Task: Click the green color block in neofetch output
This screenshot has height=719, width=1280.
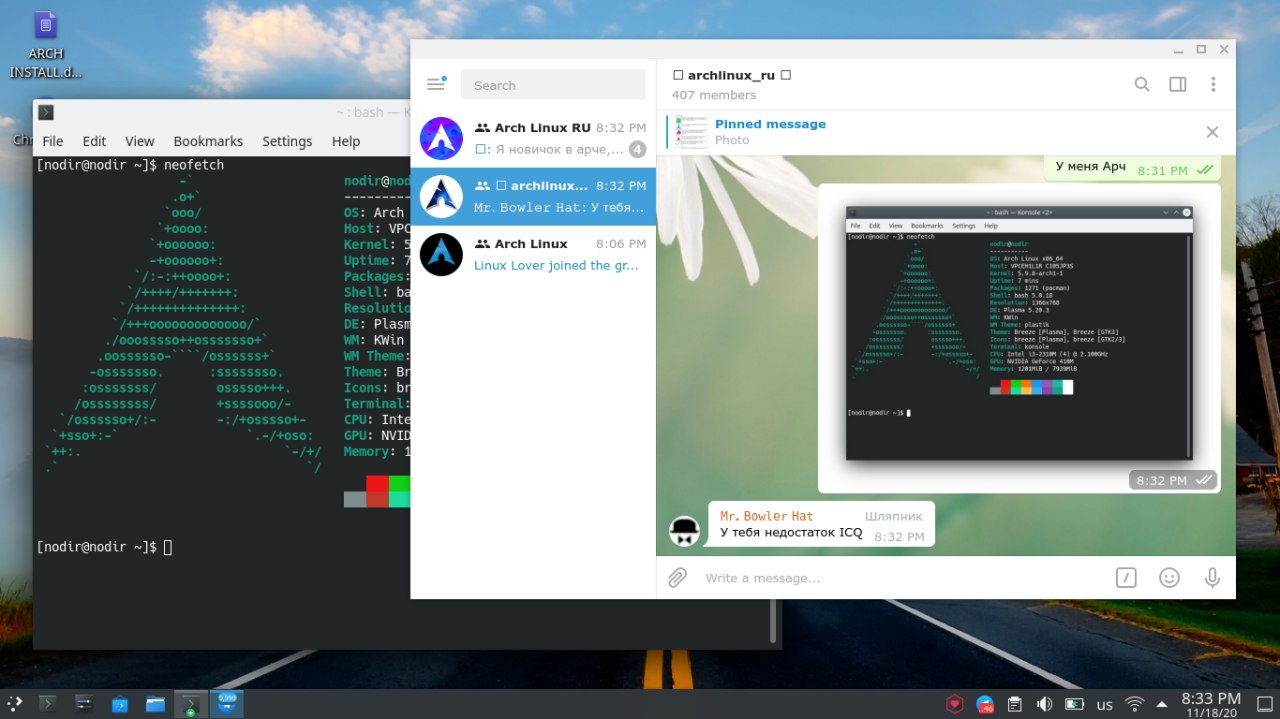Action: [399, 483]
